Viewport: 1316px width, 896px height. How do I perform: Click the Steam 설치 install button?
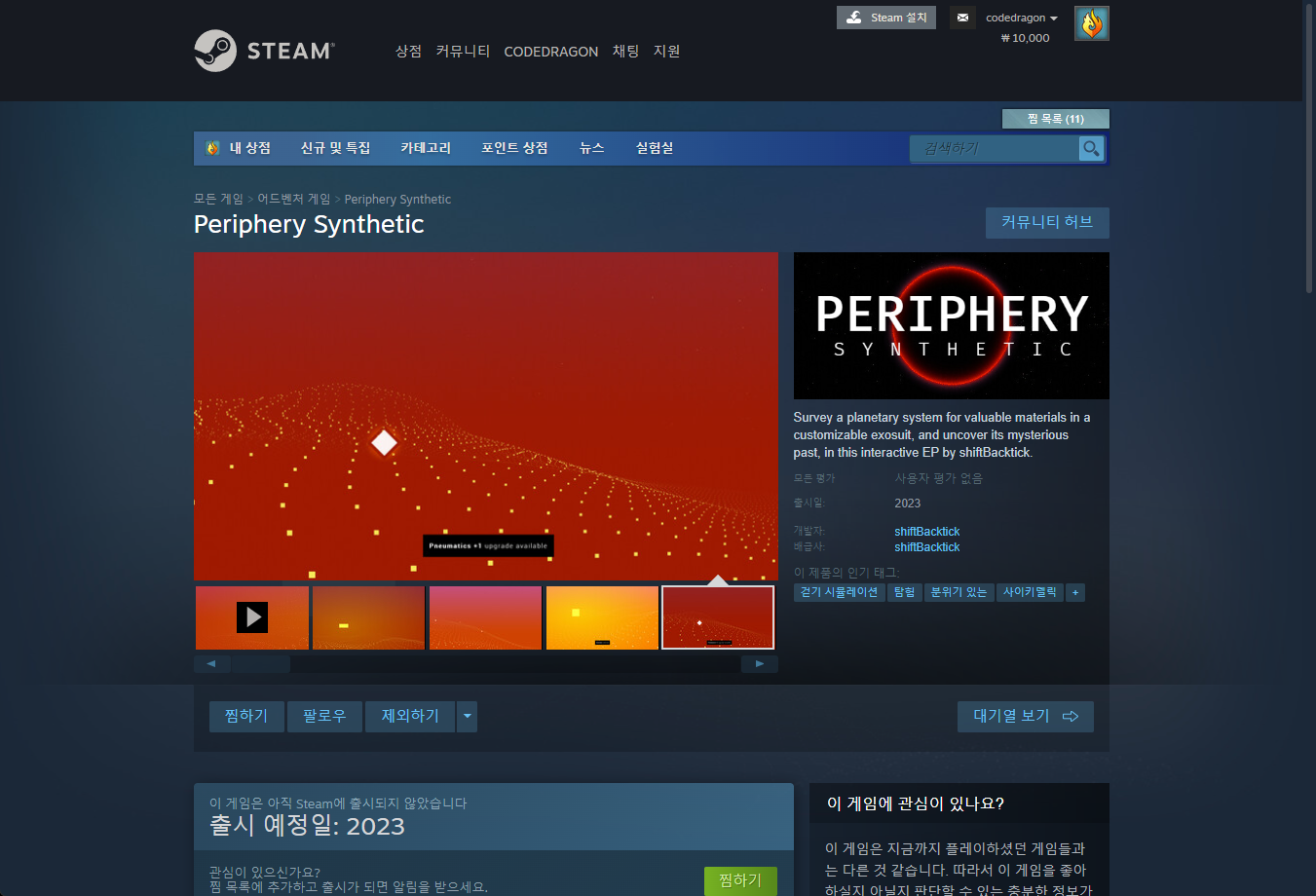pos(886,18)
